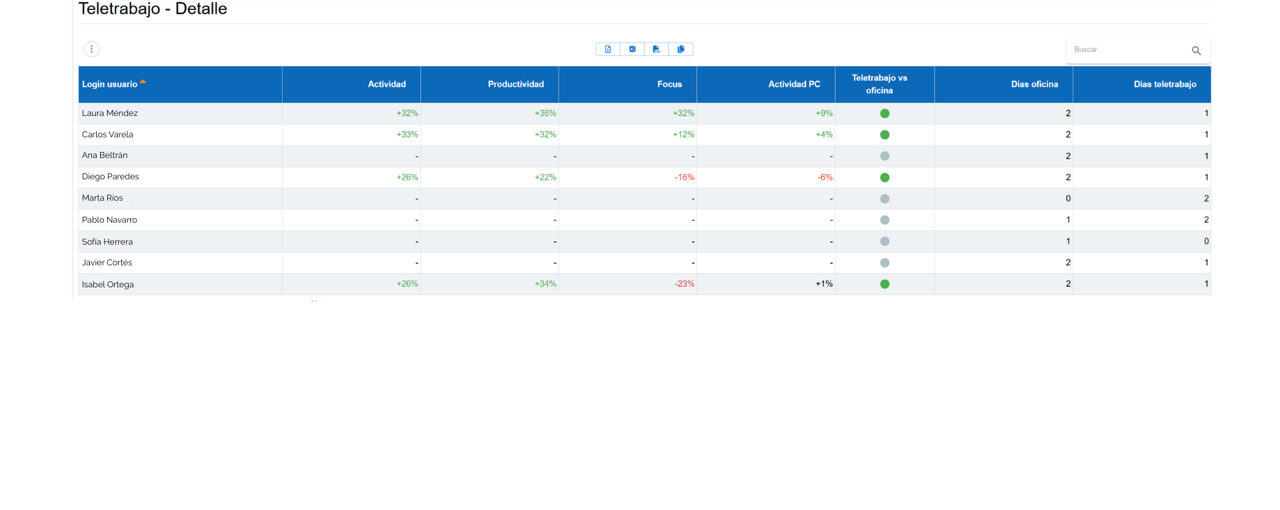Sort by Días oficina column header

pyautogui.click(x=1034, y=84)
